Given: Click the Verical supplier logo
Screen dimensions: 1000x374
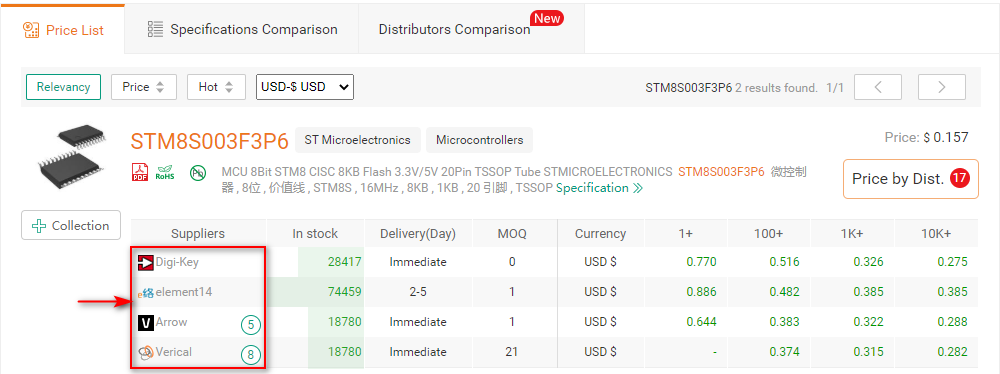Looking at the screenshot, I should click(145, 352).
